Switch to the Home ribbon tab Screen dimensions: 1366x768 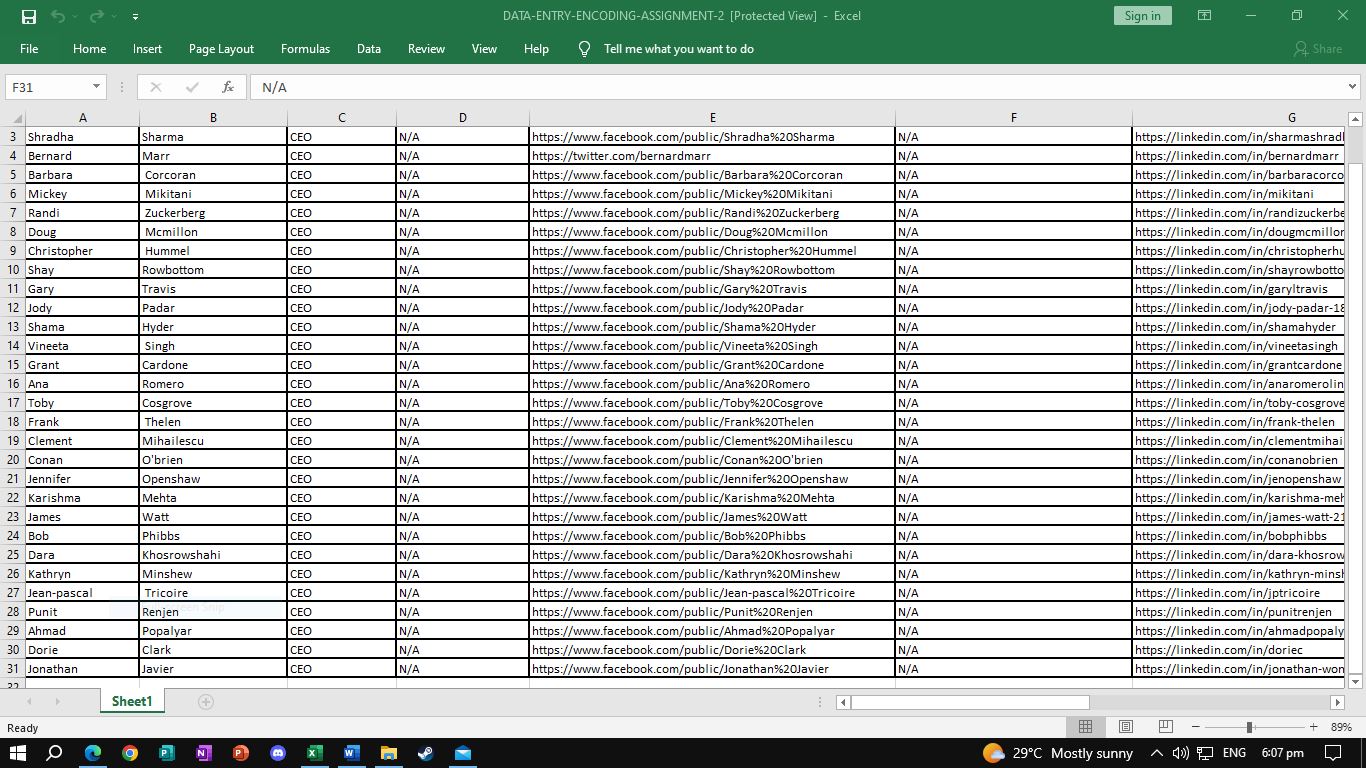click(89, 49)
